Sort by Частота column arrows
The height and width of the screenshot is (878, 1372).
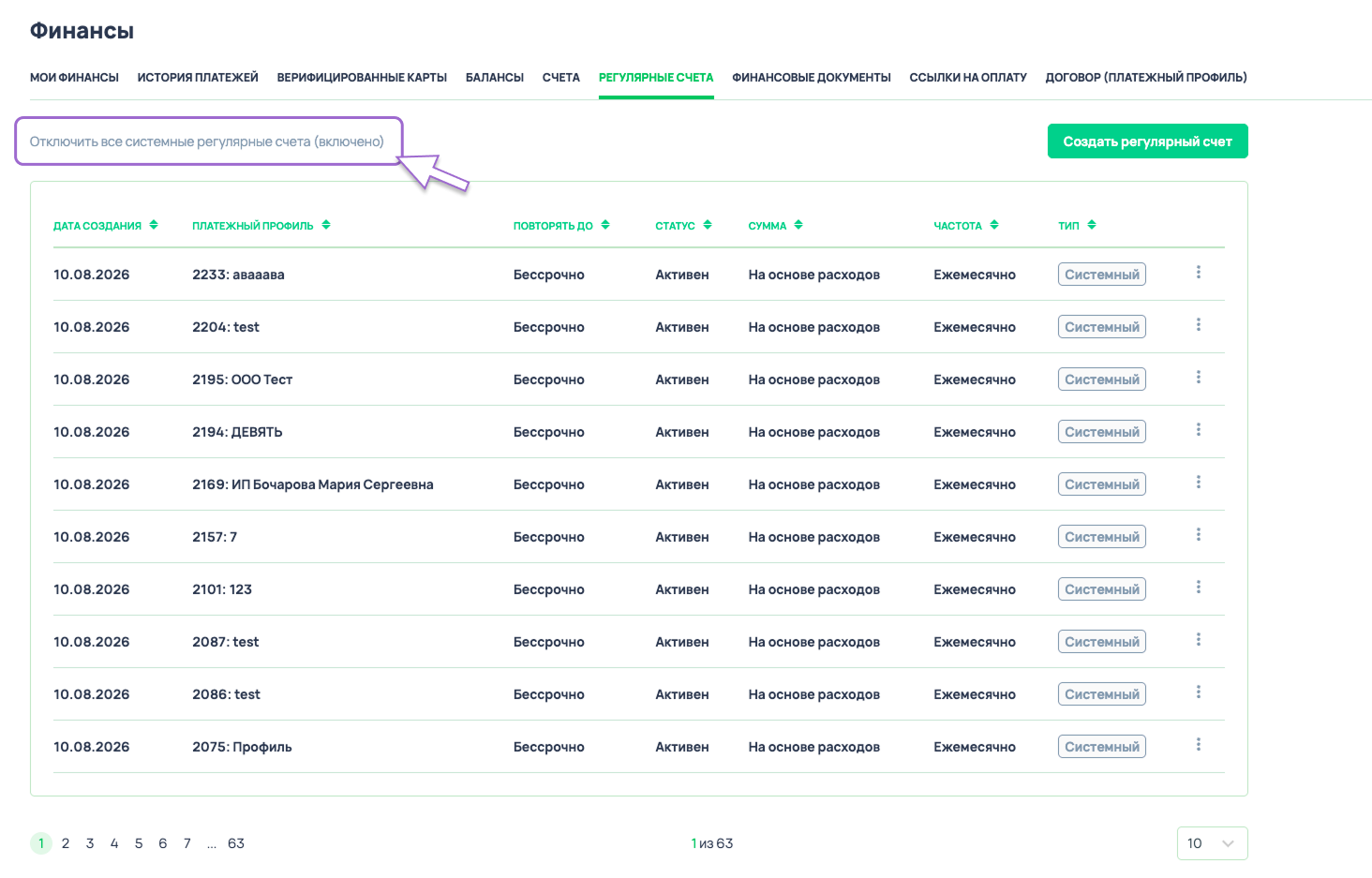click(994, 225)
